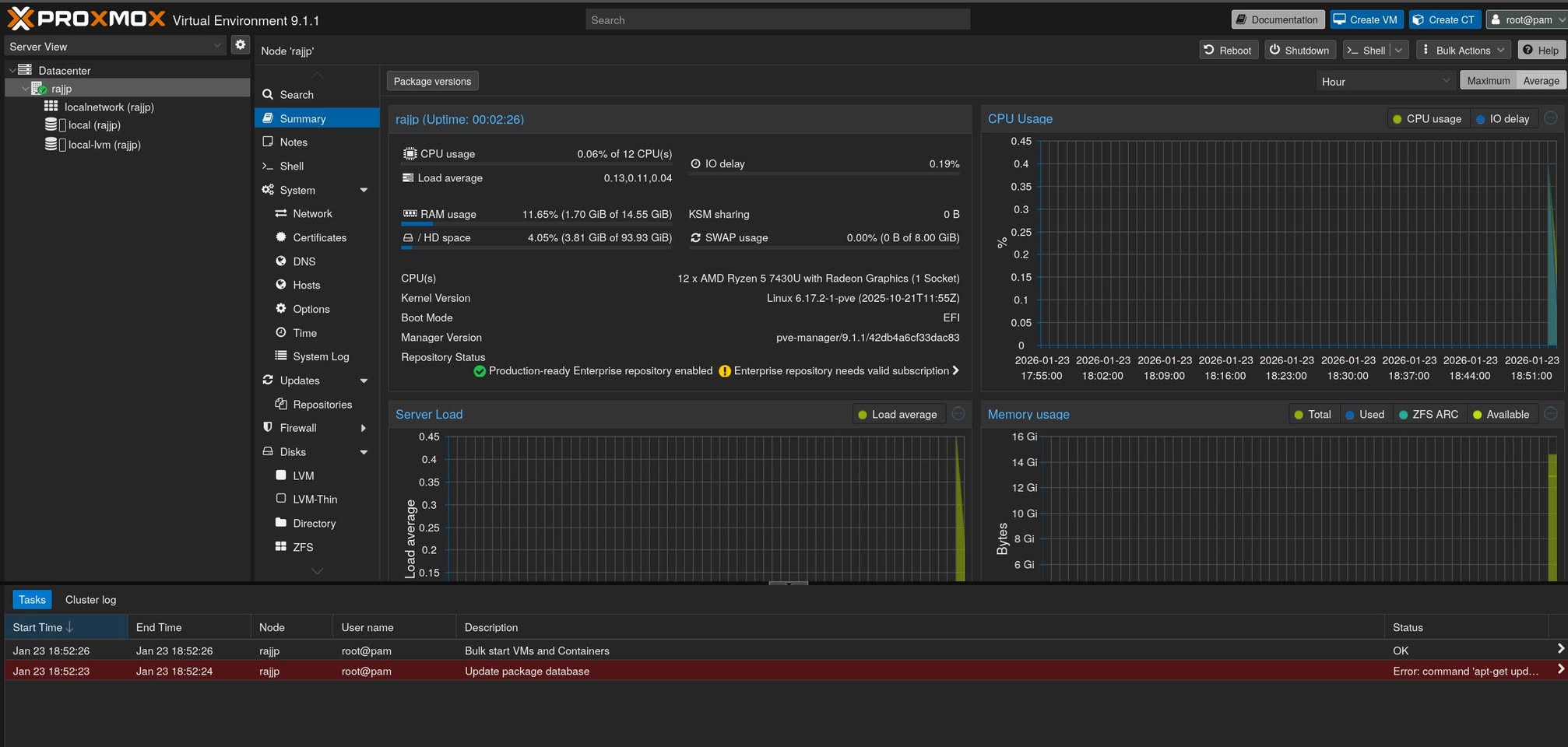Open Search in node menu
This screenshot has height=747, width=1568.
point(317,95)
